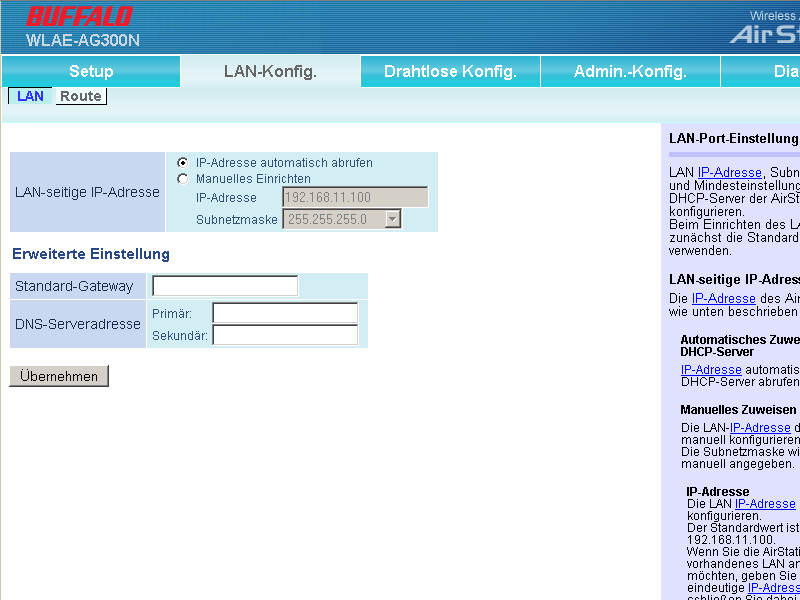Click the LAN-seitige IP-Adresse table label
800x600 pixels.
click(x=87, y=192)
